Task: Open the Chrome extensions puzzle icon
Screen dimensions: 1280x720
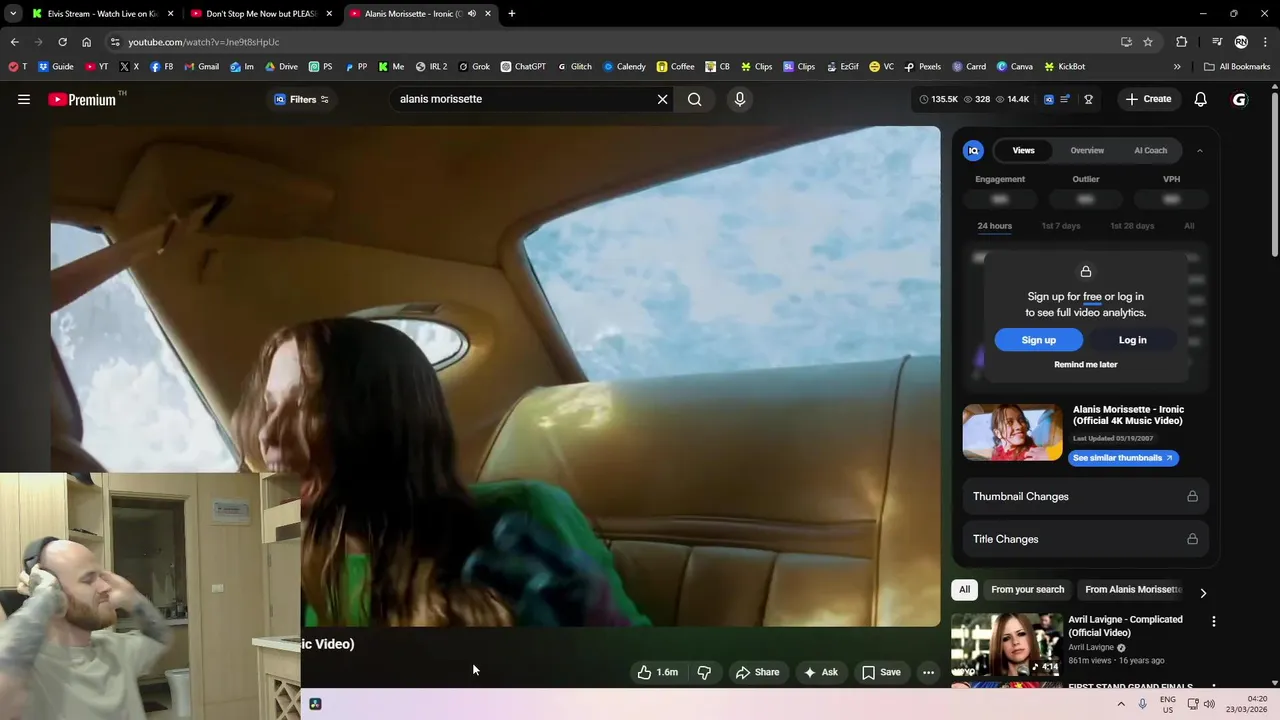Action: (x=1182, y=42)
